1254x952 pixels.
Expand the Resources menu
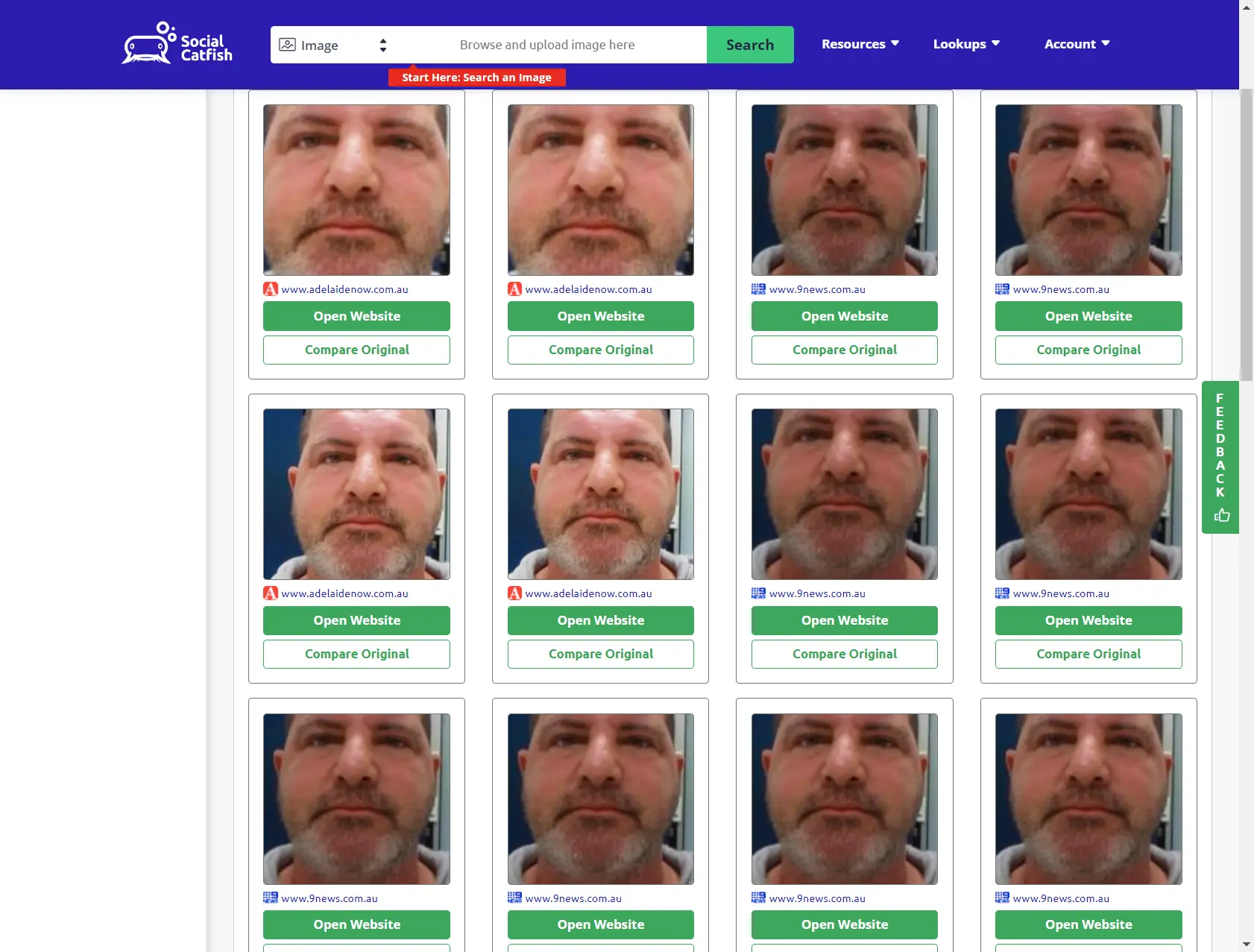pyautogui.click(x=860, y=44)
